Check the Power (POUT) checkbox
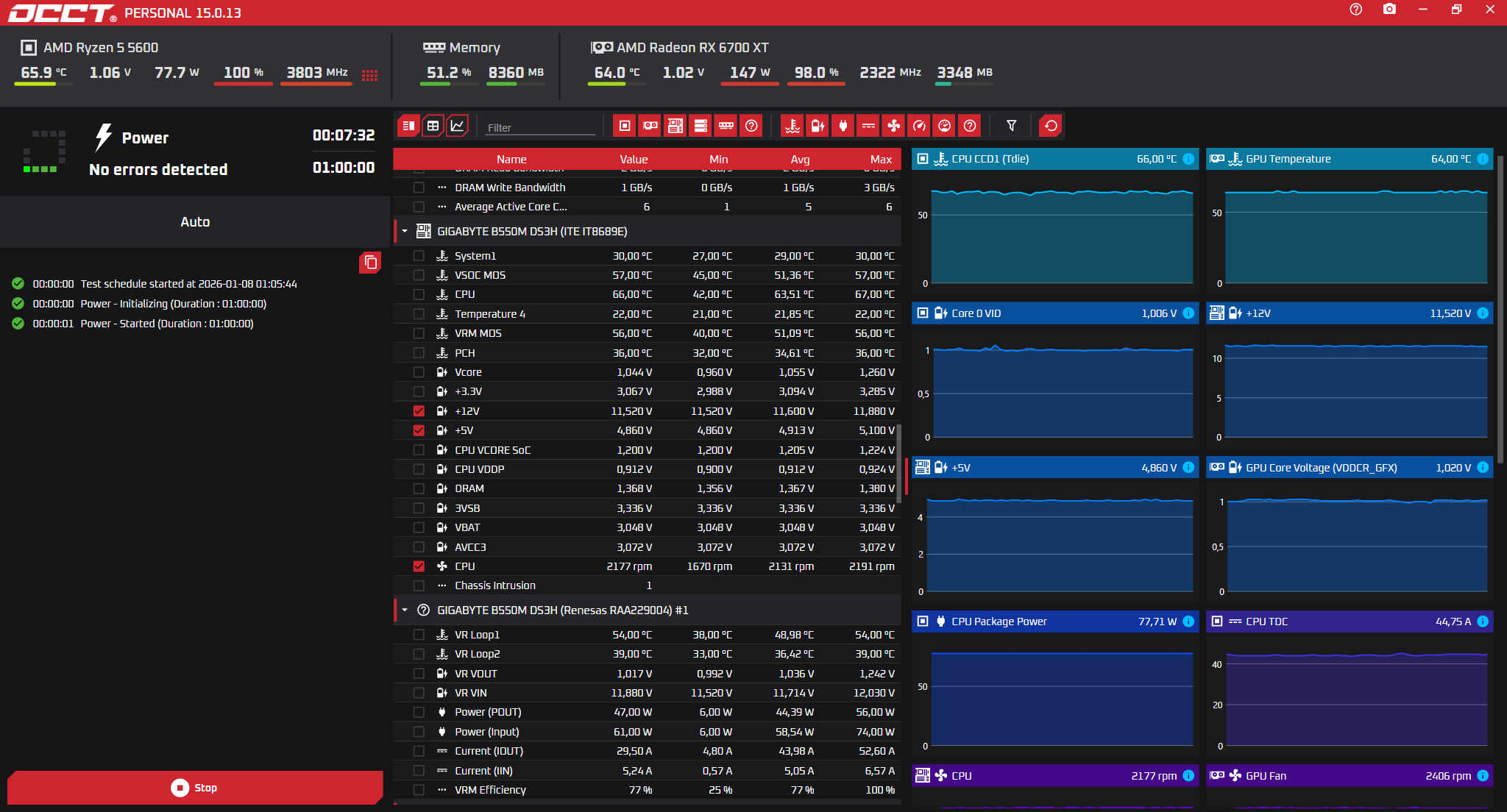Viewport: 1507px width, 812px height. (419, 712)
